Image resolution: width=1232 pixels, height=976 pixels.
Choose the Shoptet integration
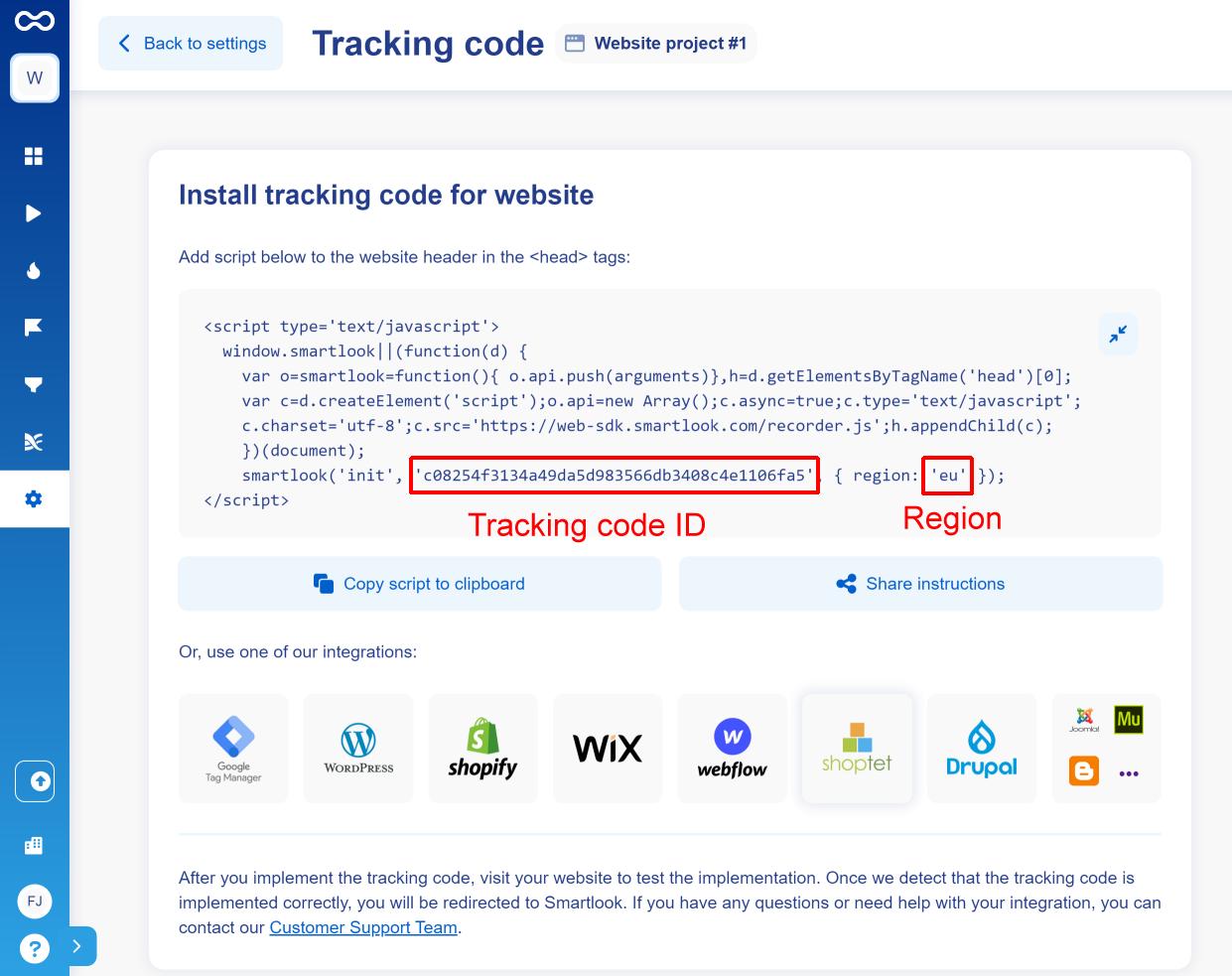coord(857,749)
